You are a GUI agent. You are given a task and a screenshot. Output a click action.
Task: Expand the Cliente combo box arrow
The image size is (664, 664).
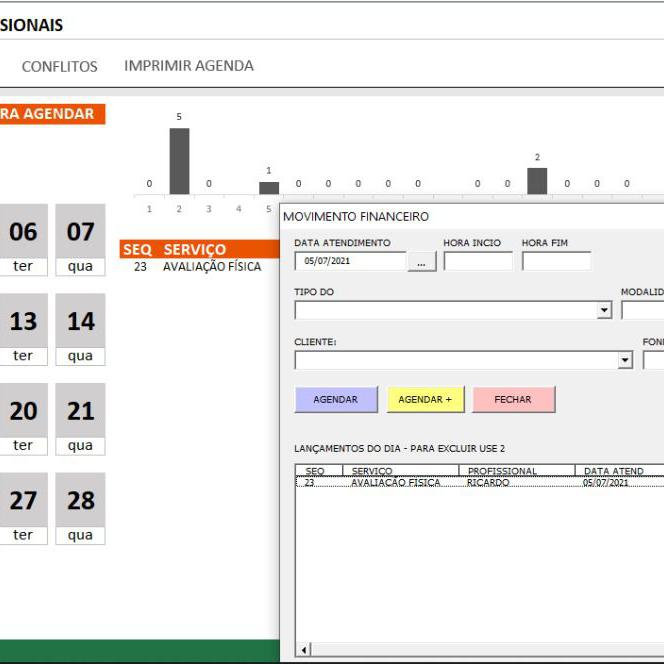626,360
